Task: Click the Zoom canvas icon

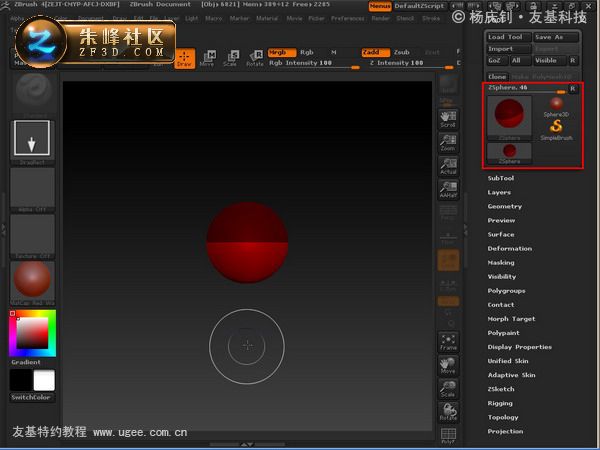Action: pos(448,142)
